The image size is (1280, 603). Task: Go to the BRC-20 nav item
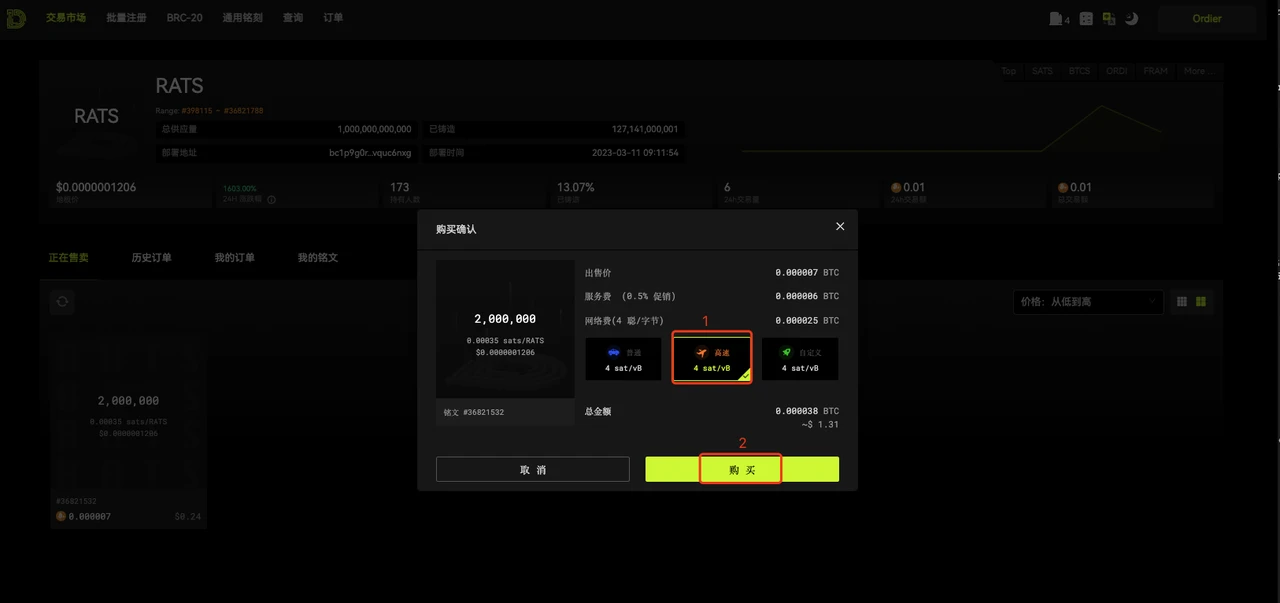coord(185,18)
